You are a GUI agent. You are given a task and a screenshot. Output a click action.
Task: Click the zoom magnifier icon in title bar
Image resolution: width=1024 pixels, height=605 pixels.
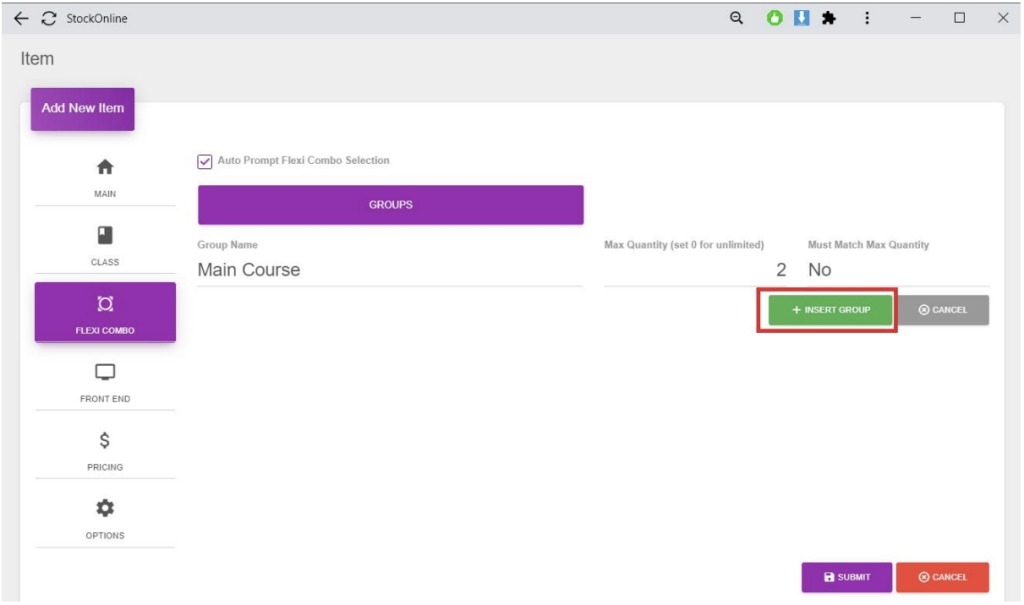[737, 18]
